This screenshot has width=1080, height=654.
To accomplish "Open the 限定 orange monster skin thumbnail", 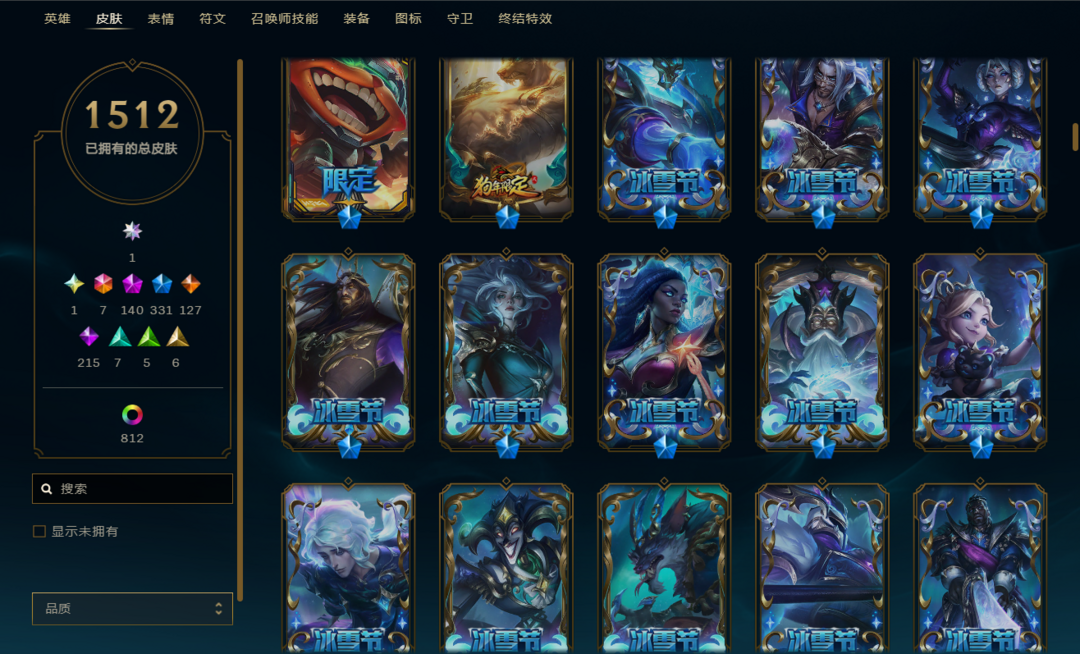I will pos(349,140).
